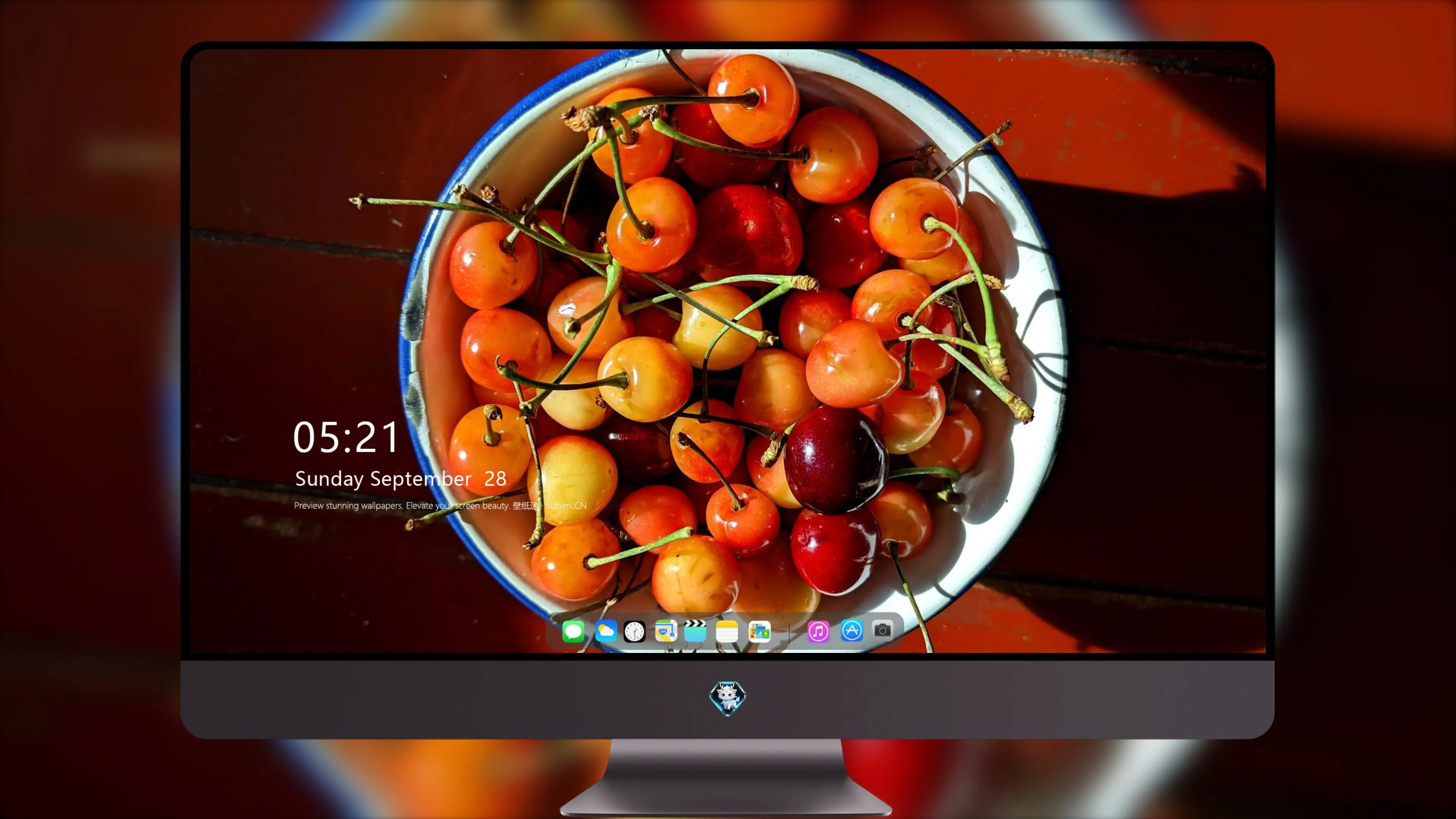Launch the Videos clapperboard app
This screenshot has height=819, width=1456.
pyautogui.click(x=695, y=631)
